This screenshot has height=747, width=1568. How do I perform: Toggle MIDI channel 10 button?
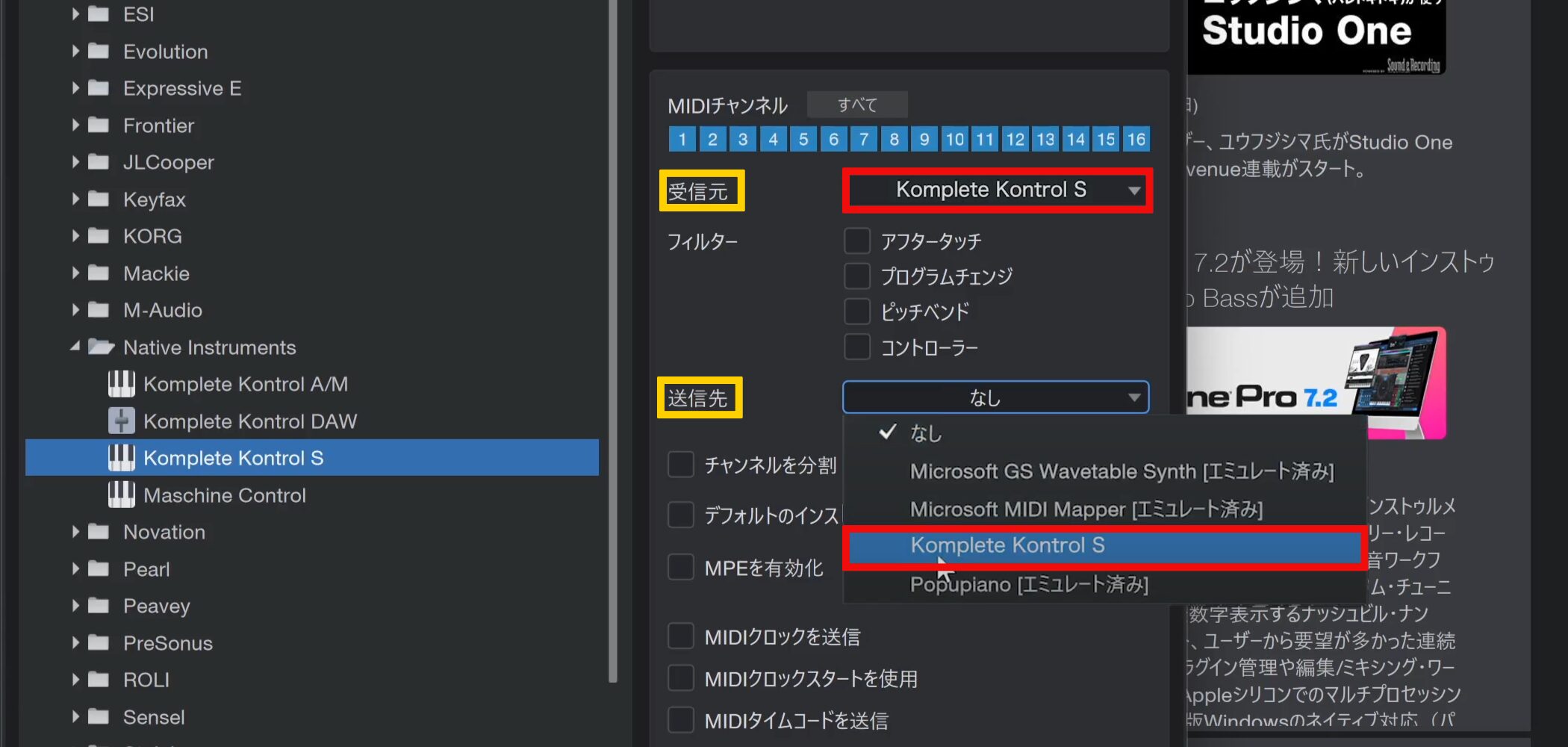pos(954,139)
